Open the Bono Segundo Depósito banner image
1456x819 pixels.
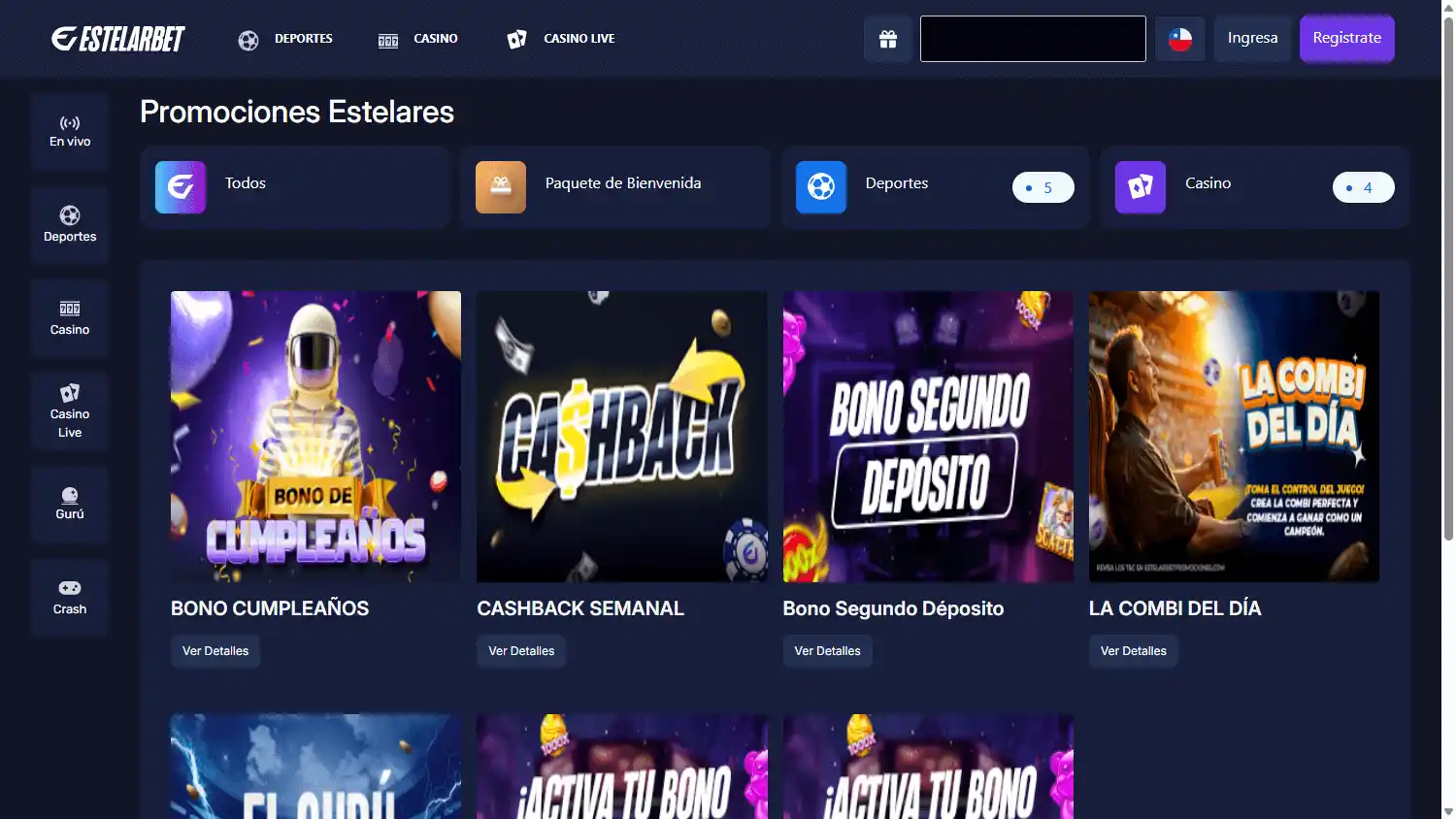(x=928, y=437)
